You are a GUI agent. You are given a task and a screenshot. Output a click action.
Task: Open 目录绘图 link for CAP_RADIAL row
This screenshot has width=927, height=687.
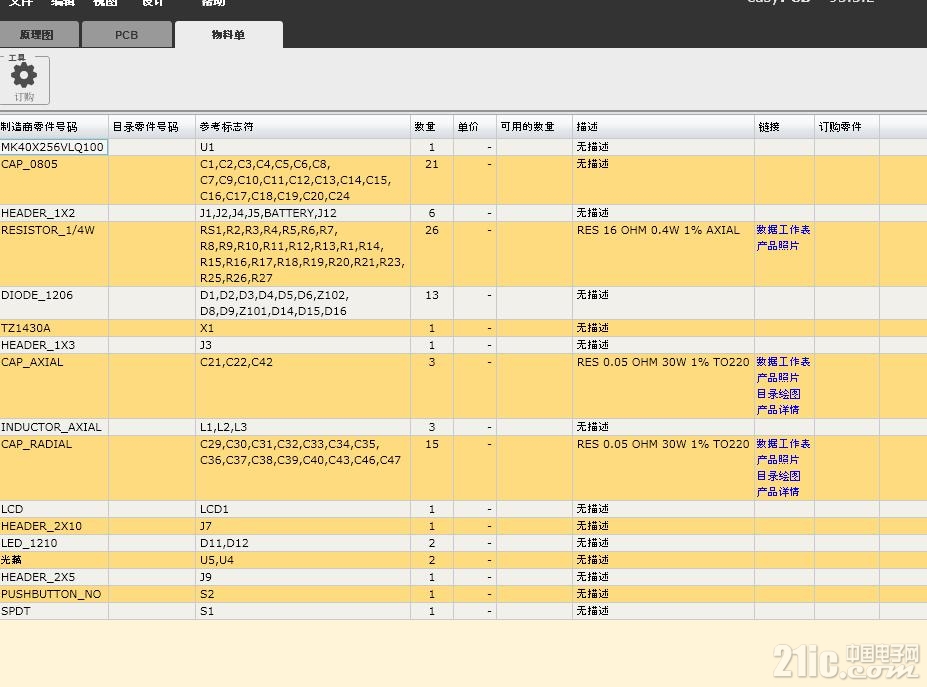click(x=779, y=476)
